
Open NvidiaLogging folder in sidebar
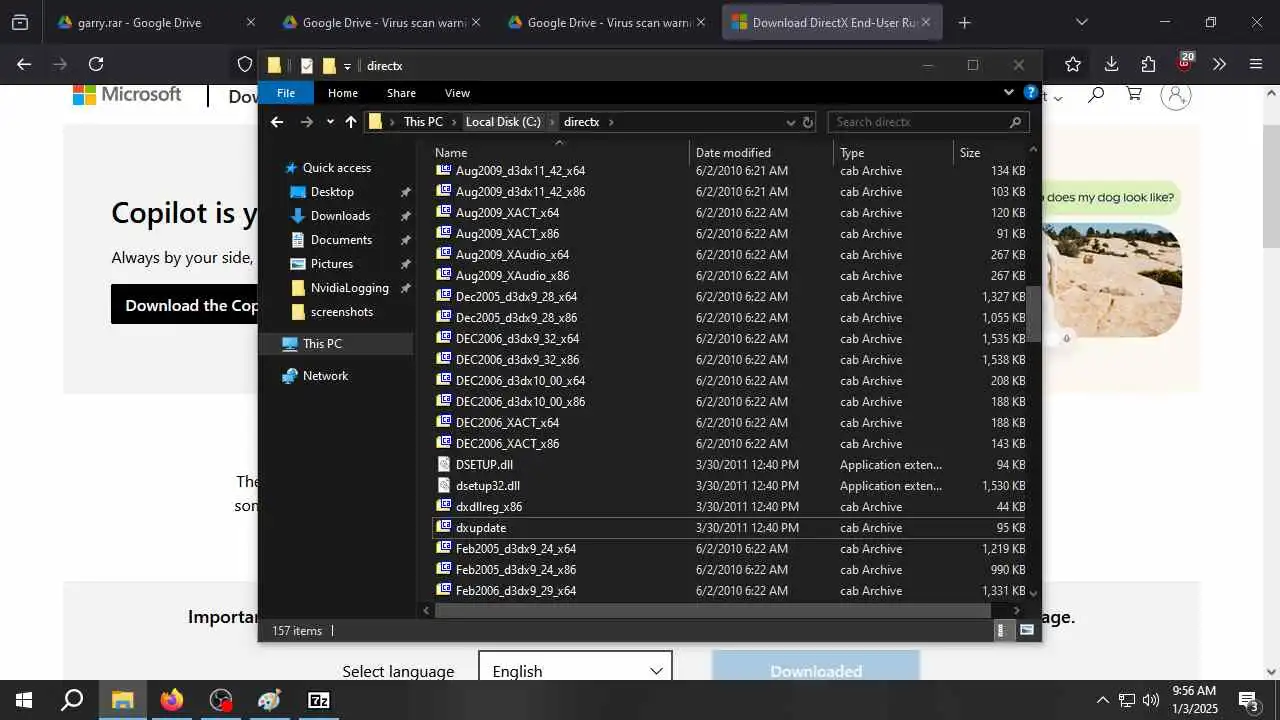pos(349,288)
